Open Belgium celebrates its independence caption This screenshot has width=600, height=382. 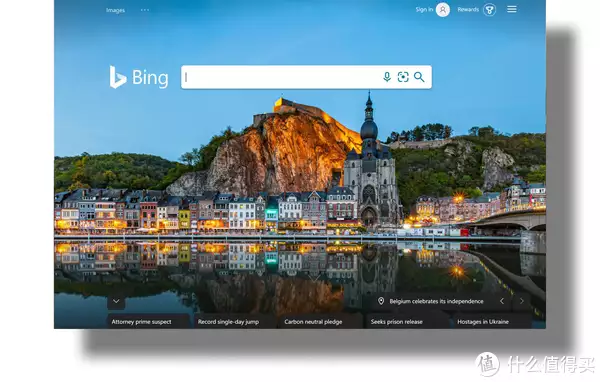point(436,301)
